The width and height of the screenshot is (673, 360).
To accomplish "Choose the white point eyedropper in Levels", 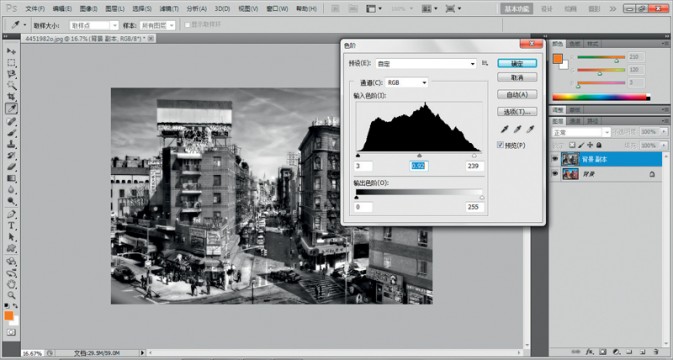I will tap(531, 129).
